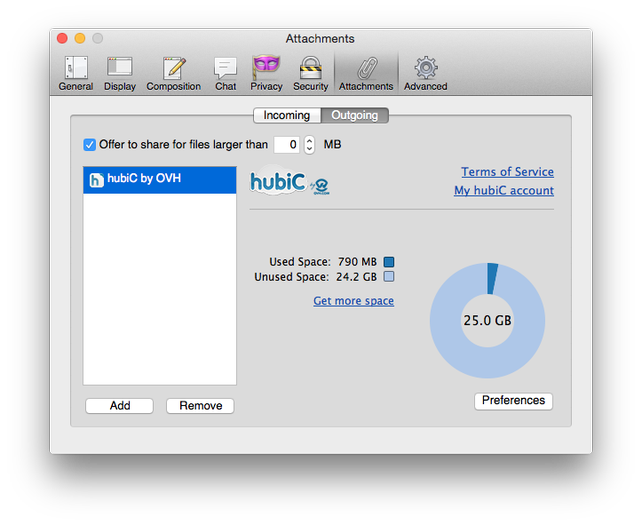Click the Used Space dark blue swatch
Viewport: 642px width, 525px height.
pyautogui.click(x=389, y=262)
